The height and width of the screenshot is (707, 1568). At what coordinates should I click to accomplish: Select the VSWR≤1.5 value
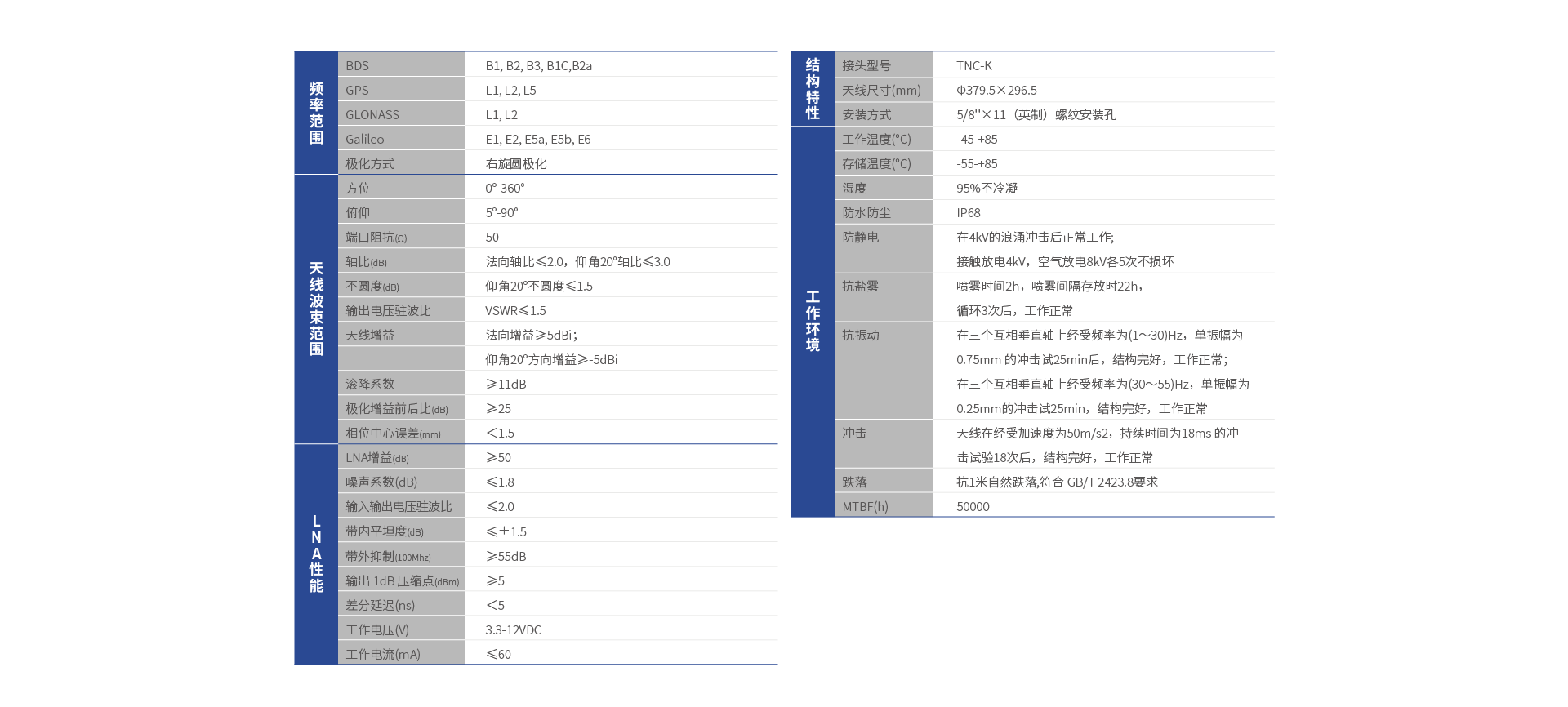(515, 310)
